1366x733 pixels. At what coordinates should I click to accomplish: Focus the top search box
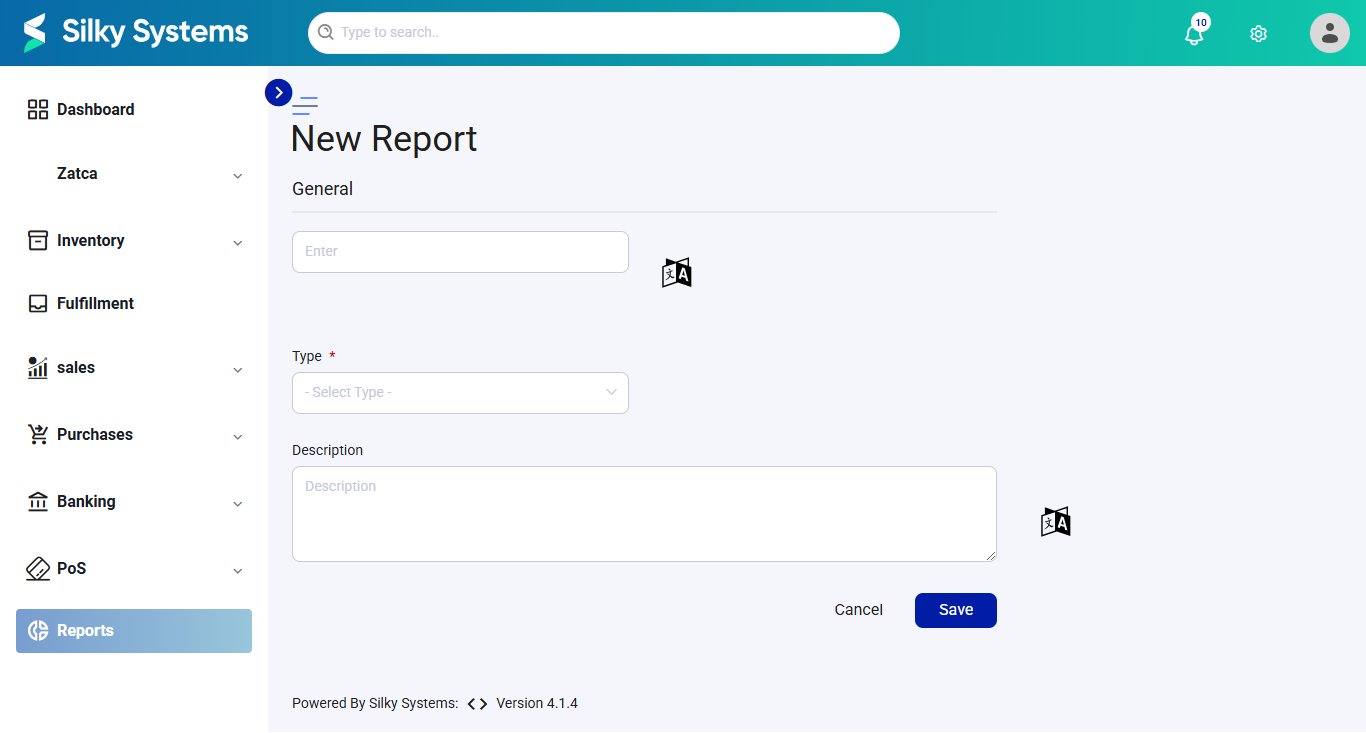604,33
